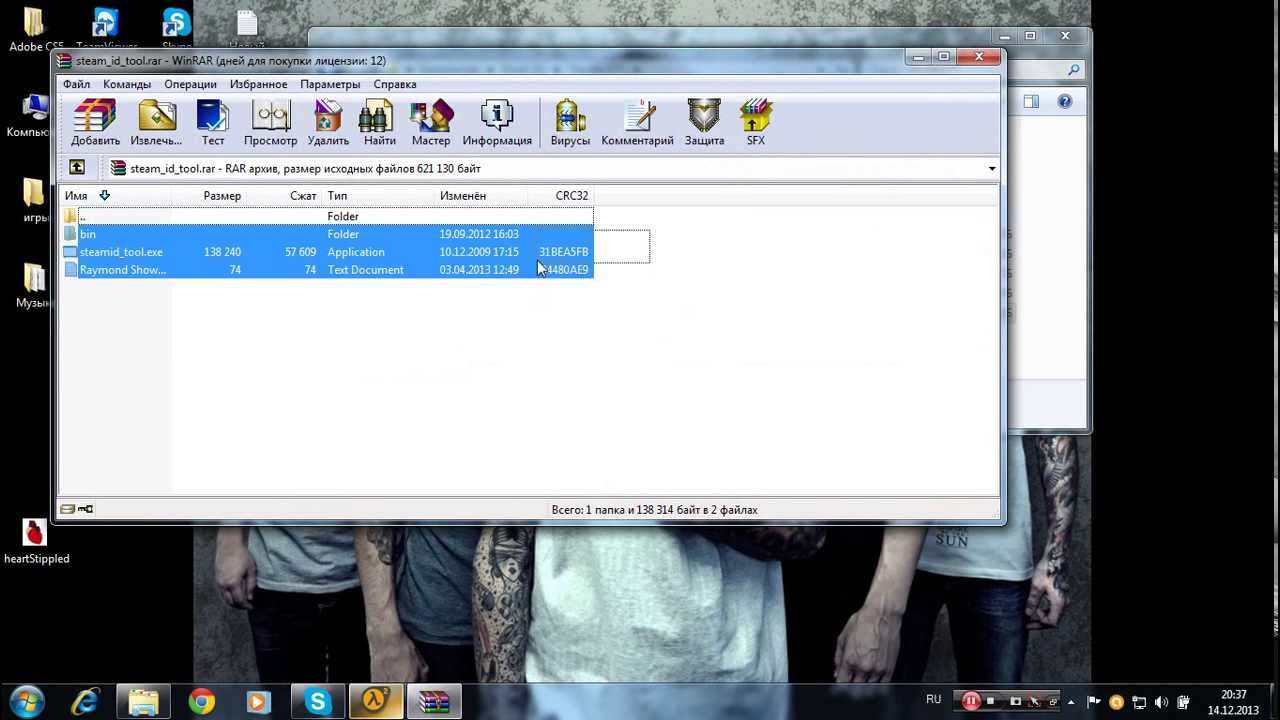
Task: Expand the archive path dropdown
Action: coord(992,168)
